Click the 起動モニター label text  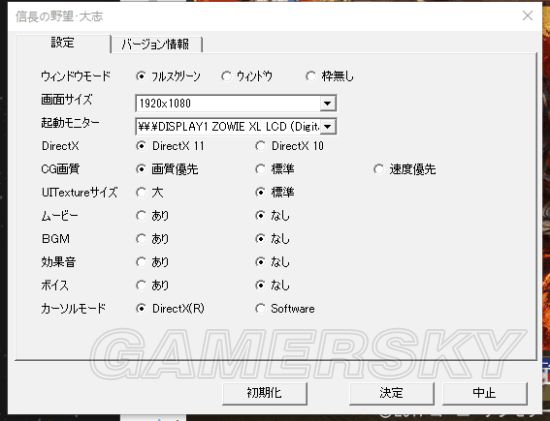click(70, 123)
